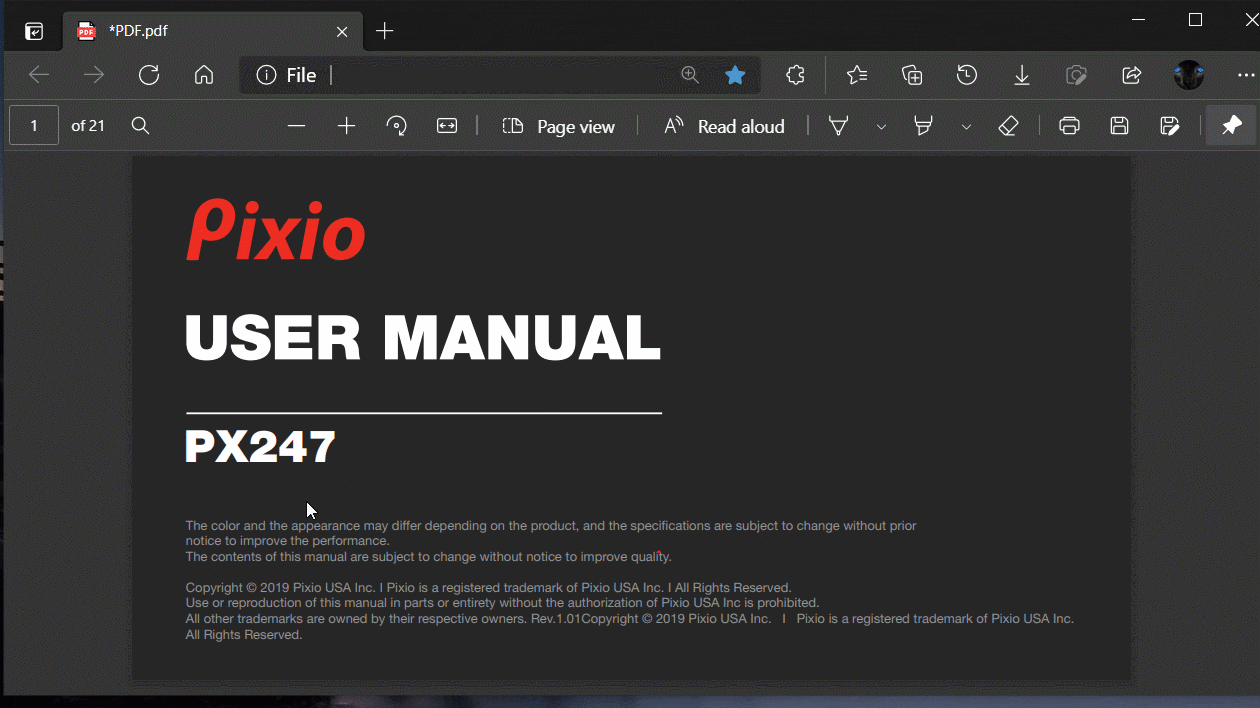This screenshot has width=1260, height=708.
Task: Click the Fit to width icon
Action: pyautogui.click(x=447, y=126)
